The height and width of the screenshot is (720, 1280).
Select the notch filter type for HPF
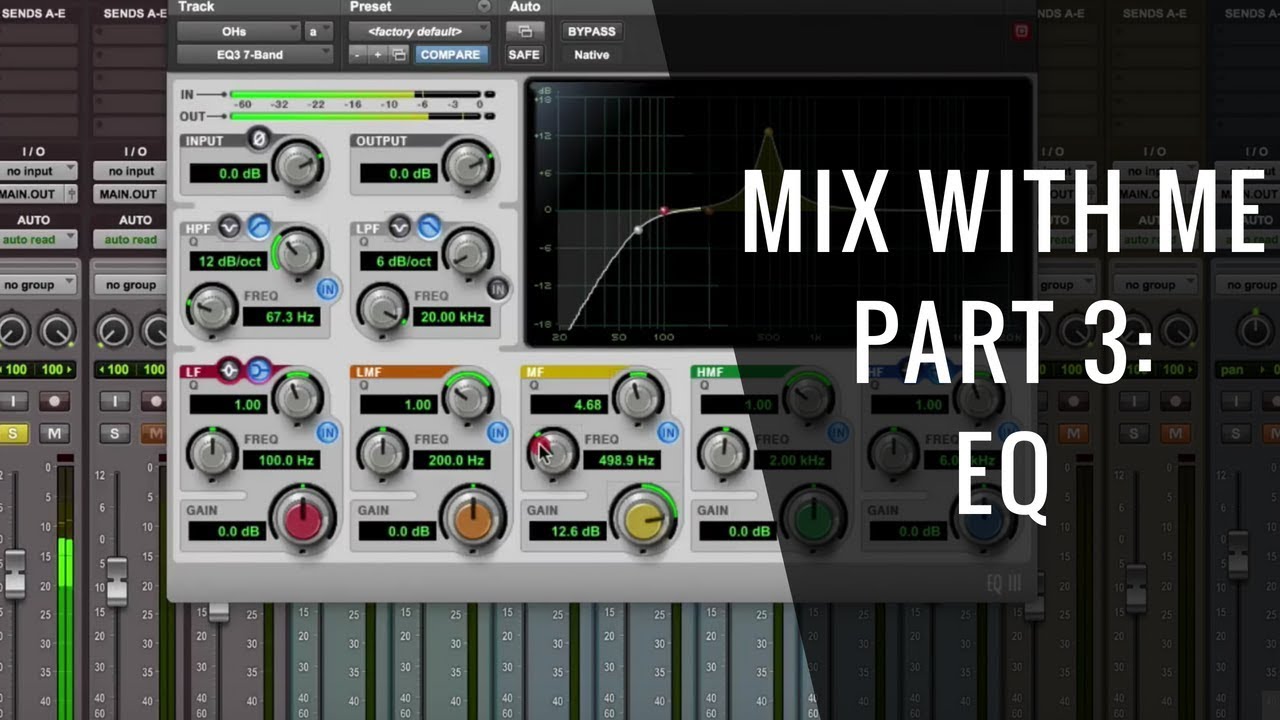pyautogui.click(x=229, y=227)
